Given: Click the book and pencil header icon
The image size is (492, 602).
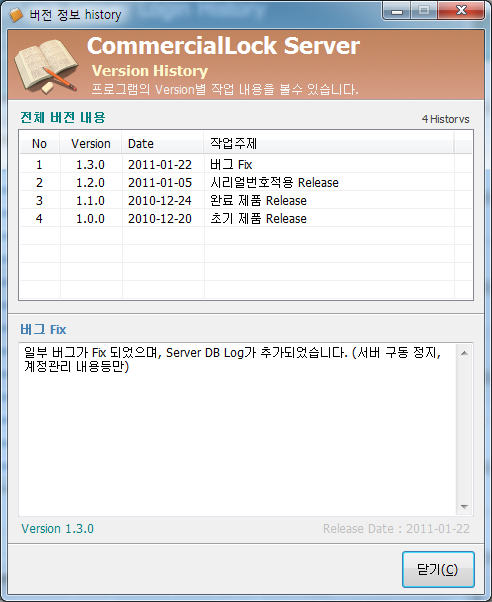Looking at the screenshot, I should 46,66.
